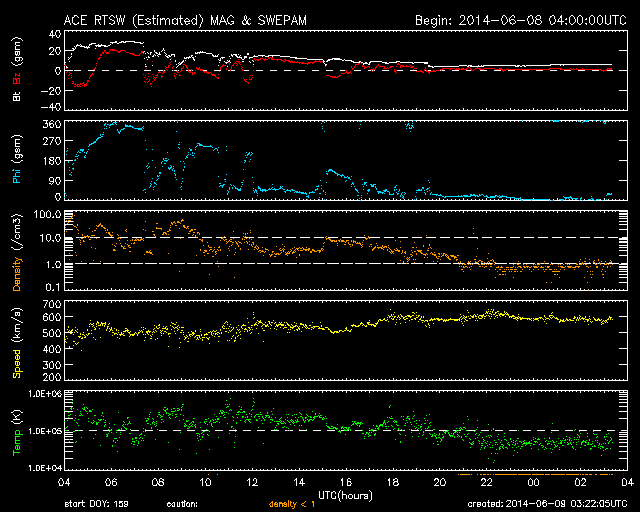The image size is (640, 512).
Task: Click the "1.0E+04" tick on the Temp axis
Action: (x=45, y=468)
